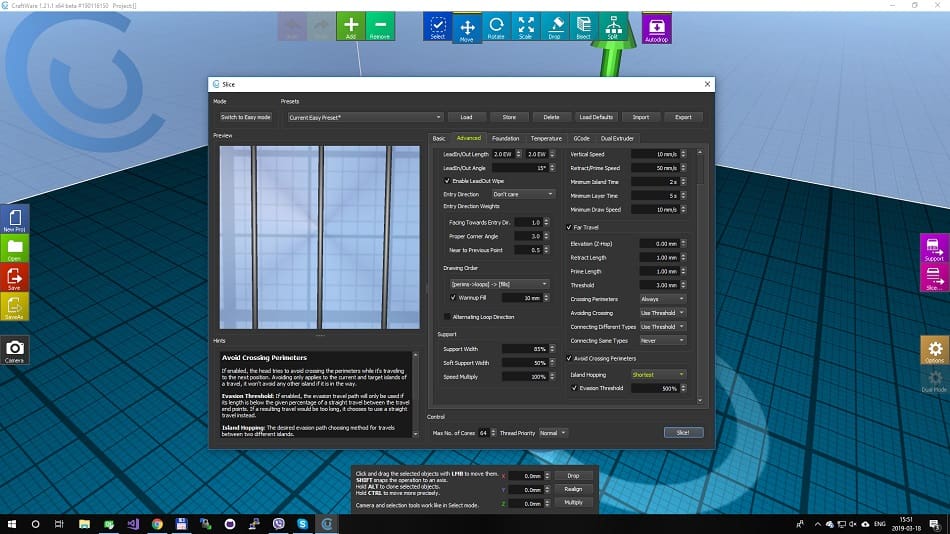Image resolution: width=950 pixels, height=534 pixels.
Task: Click the slice Preview image
Action: pyautogui.click(x=320, y=237)
